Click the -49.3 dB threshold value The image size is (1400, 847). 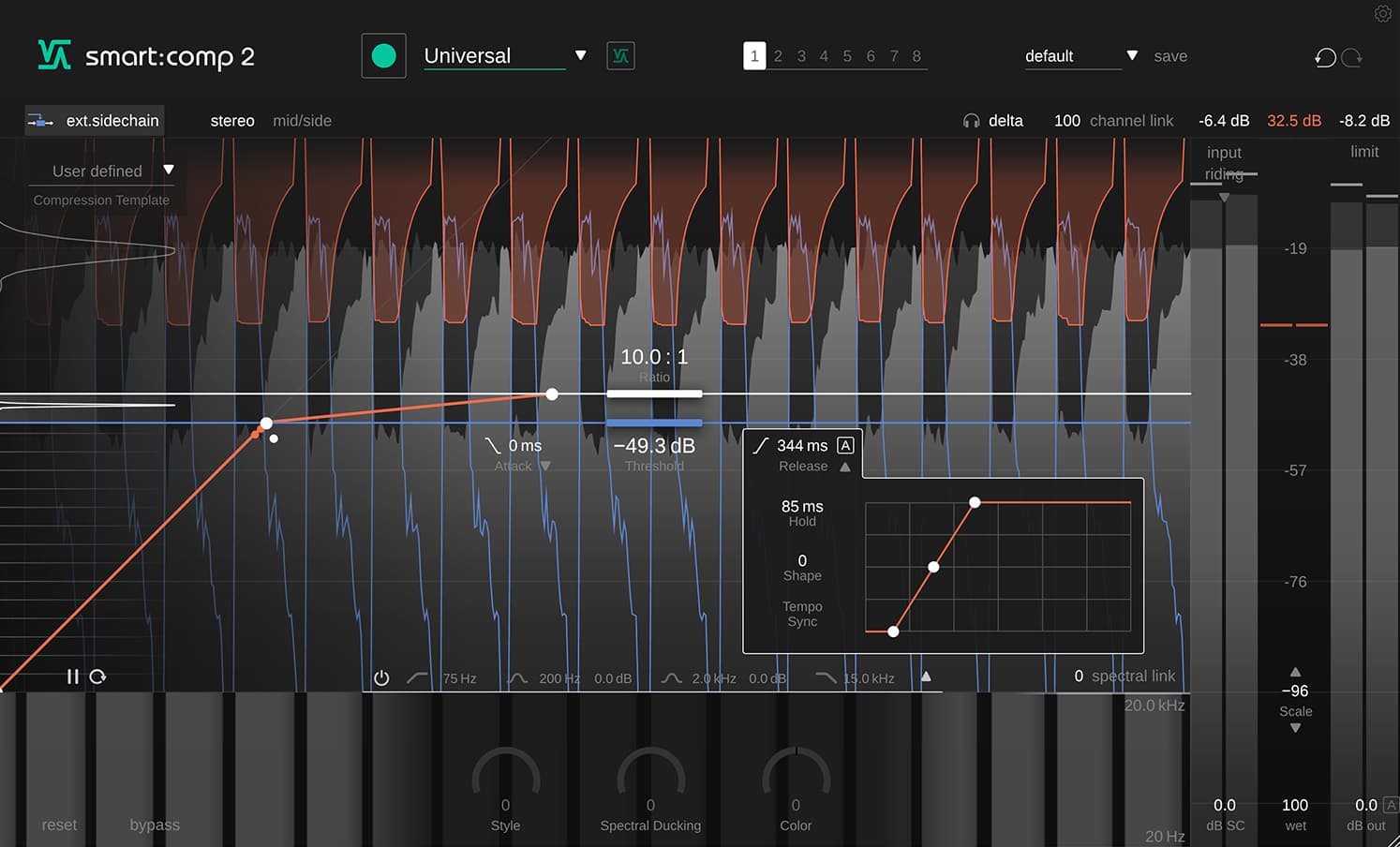[654, 446]
